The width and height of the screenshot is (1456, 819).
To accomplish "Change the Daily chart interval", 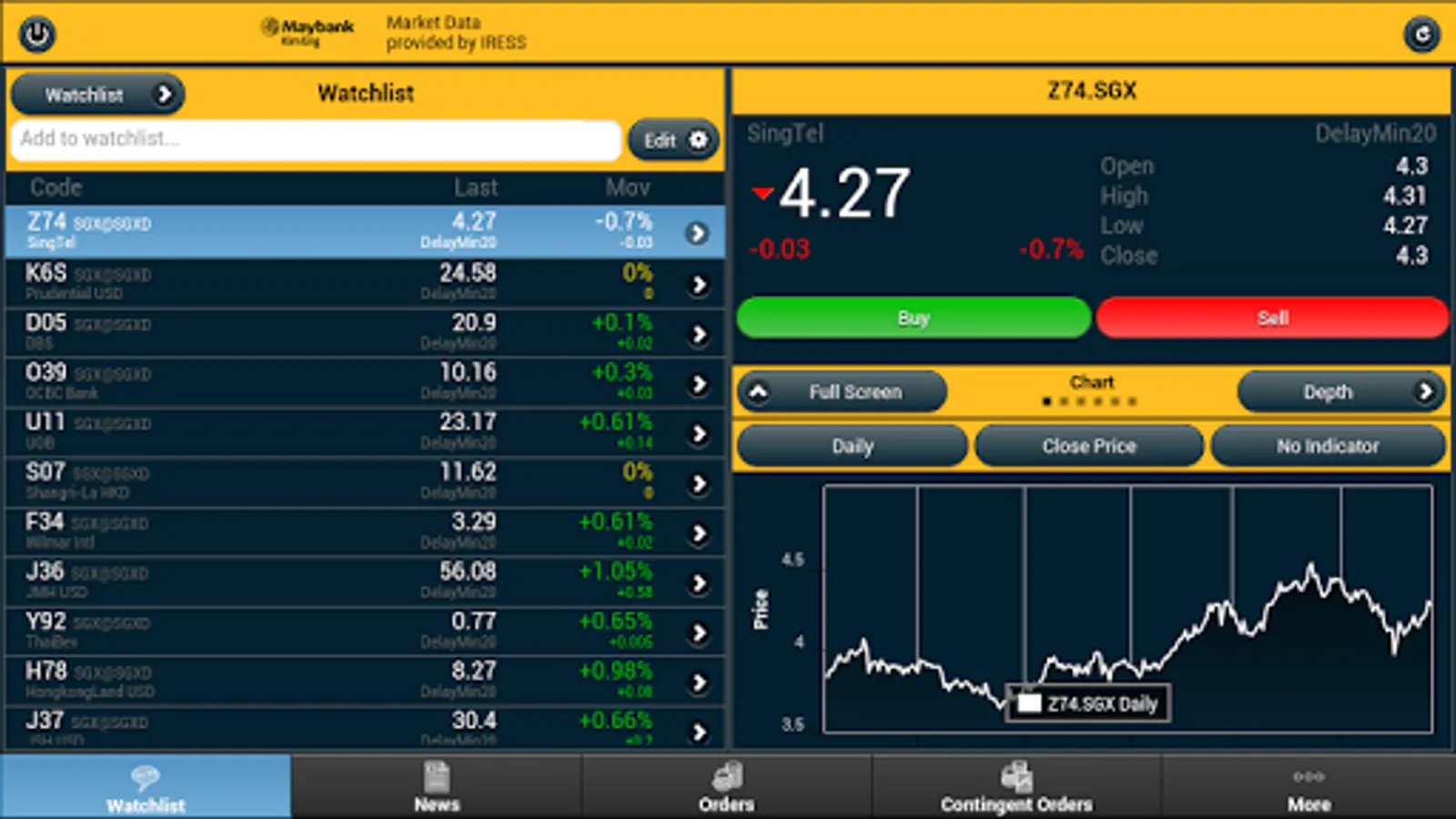I will click(853, 446).
